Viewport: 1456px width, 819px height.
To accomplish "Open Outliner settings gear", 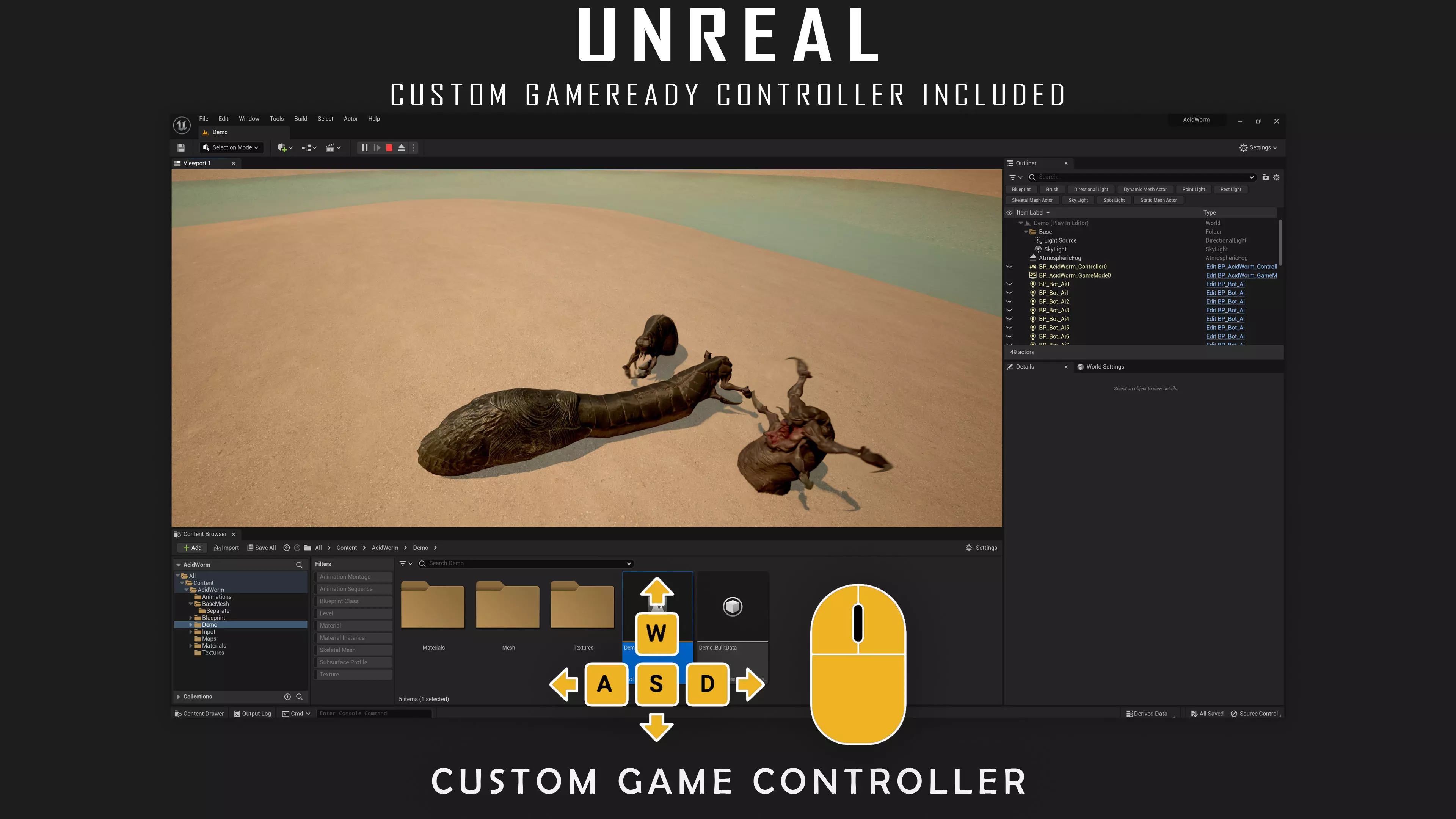I will pos(1276,177).
